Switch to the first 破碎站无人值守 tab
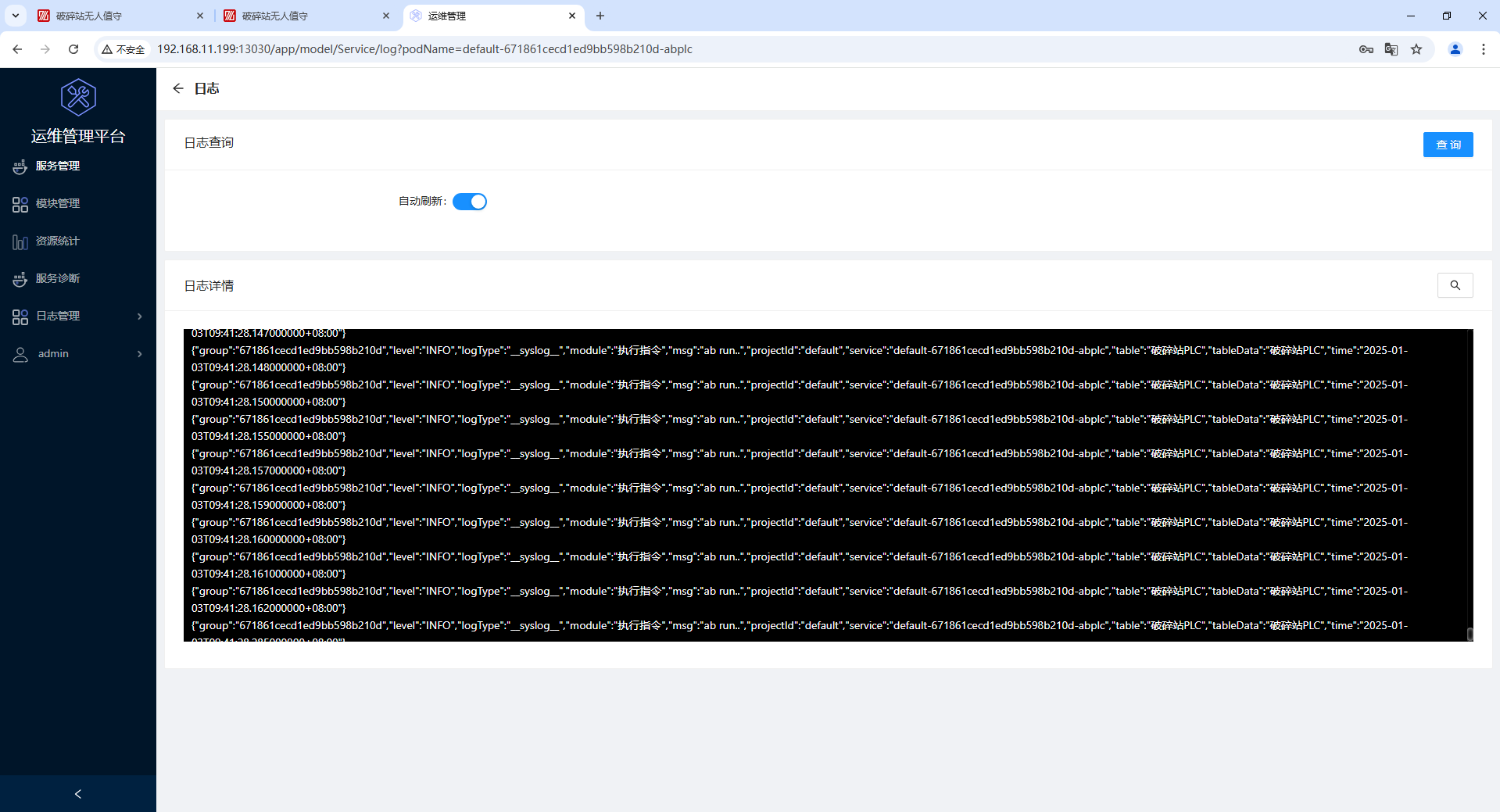This screenshot has height=812, width=1500. click(117, 16)
